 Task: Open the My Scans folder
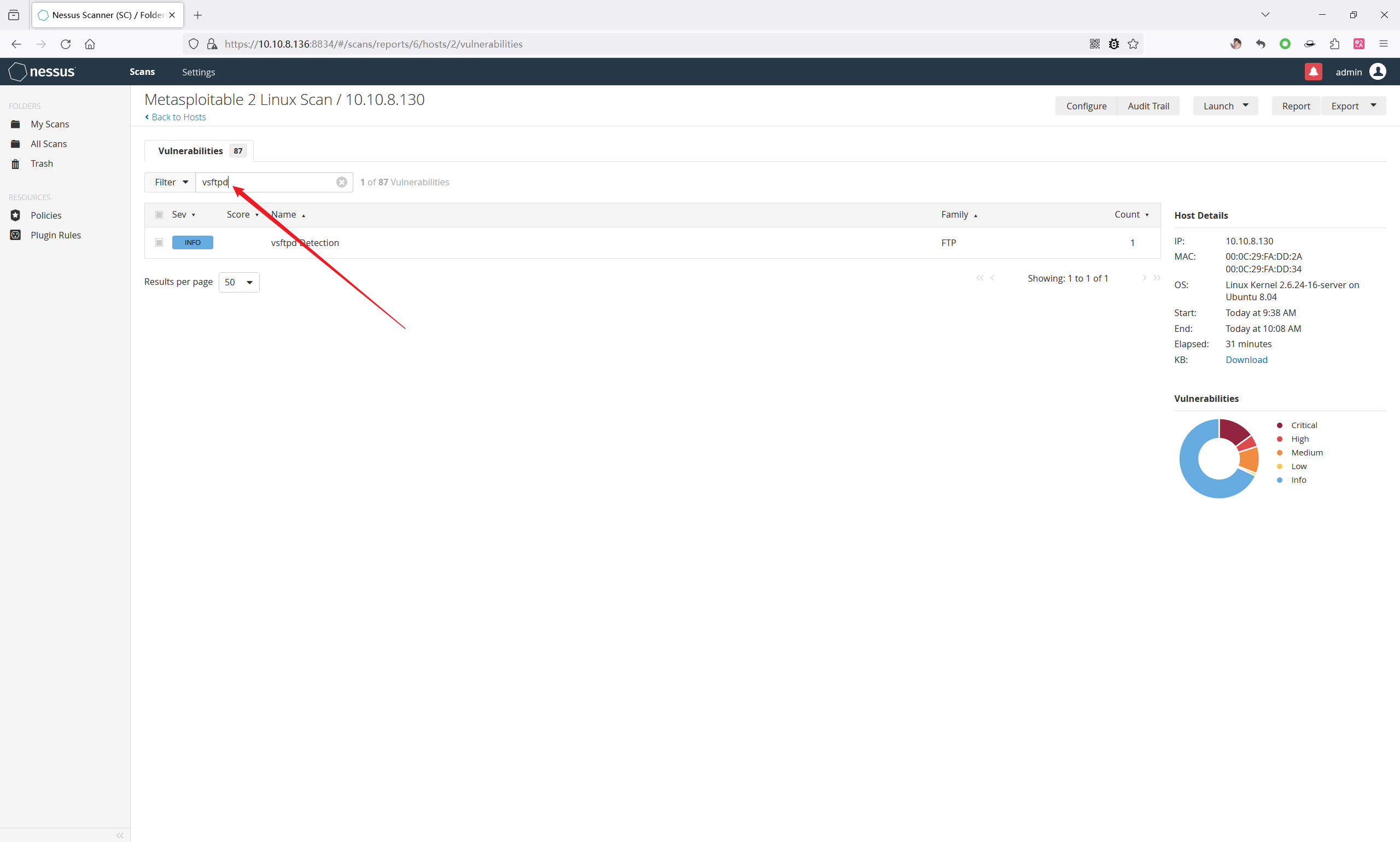pyautogui.click(x=50, y=124)
